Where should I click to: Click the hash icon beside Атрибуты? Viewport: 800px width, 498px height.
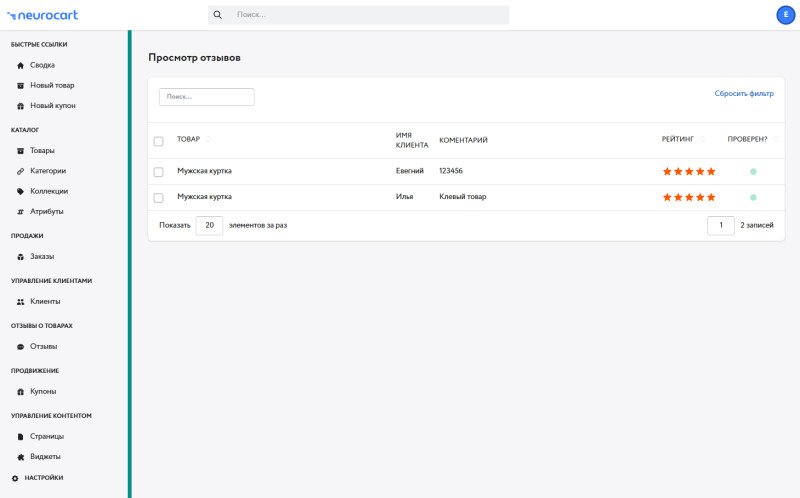click(20, 212)
